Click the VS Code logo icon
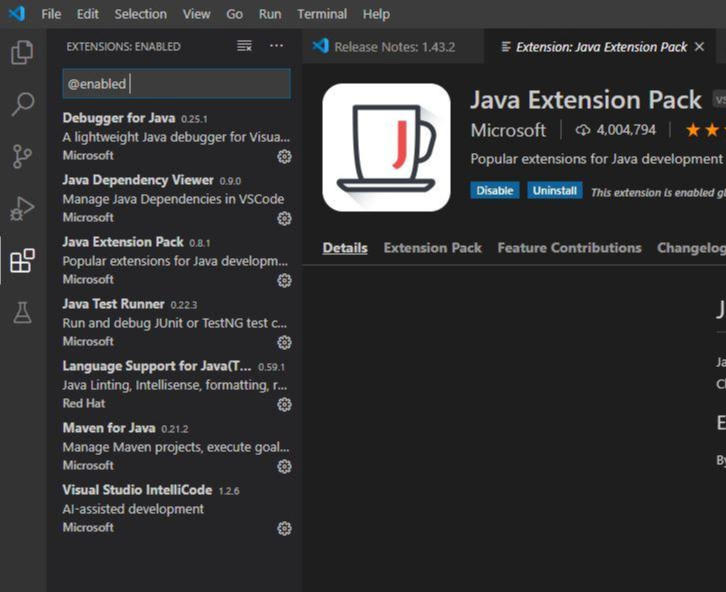 [17, 13]
